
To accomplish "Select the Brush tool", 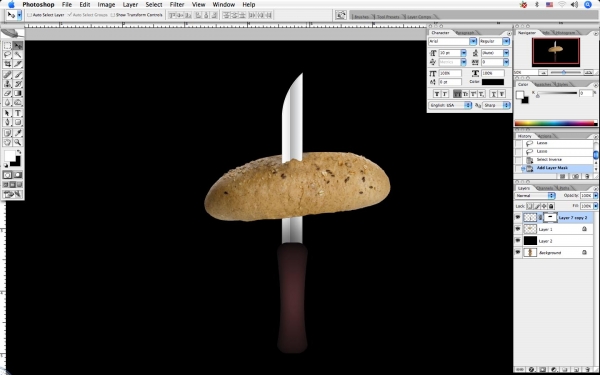I will click(18, 75).
